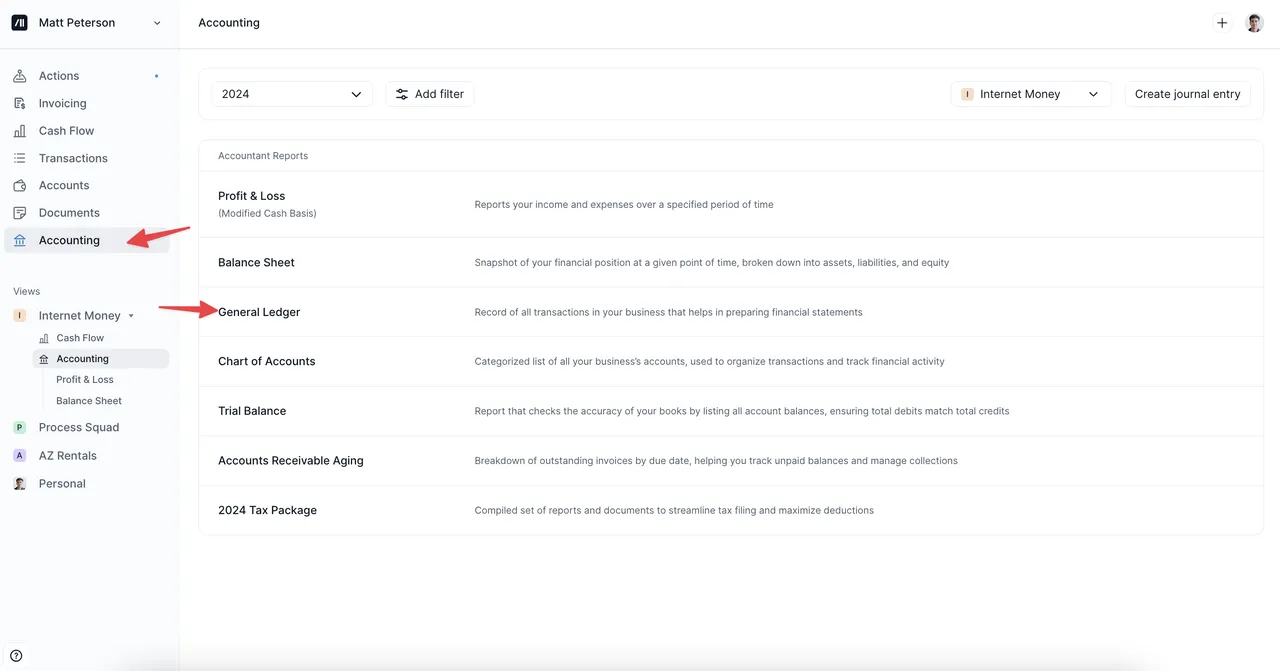Click 'Categorized list of all your business's accounts' text
1280x671 pixels.
point(709,362)
